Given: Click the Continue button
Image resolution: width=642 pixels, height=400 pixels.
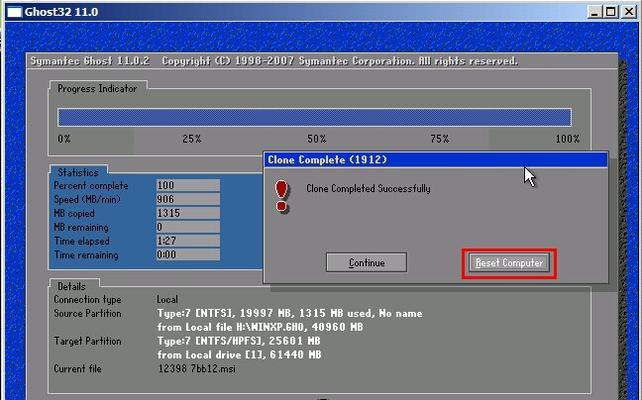Looking at the screenshot, I should tap(366, 262).
